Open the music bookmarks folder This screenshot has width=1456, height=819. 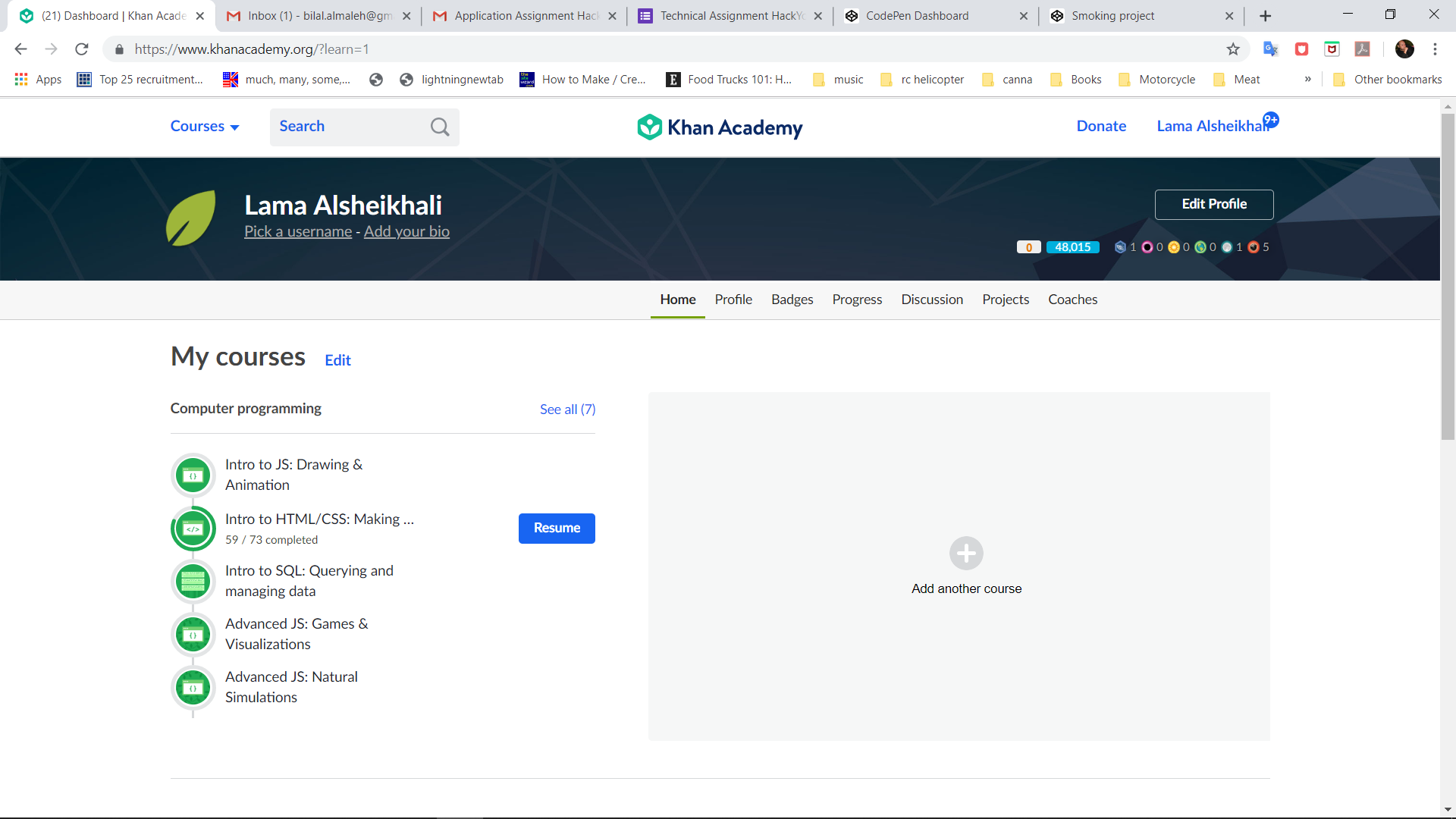tap(838, 80)
